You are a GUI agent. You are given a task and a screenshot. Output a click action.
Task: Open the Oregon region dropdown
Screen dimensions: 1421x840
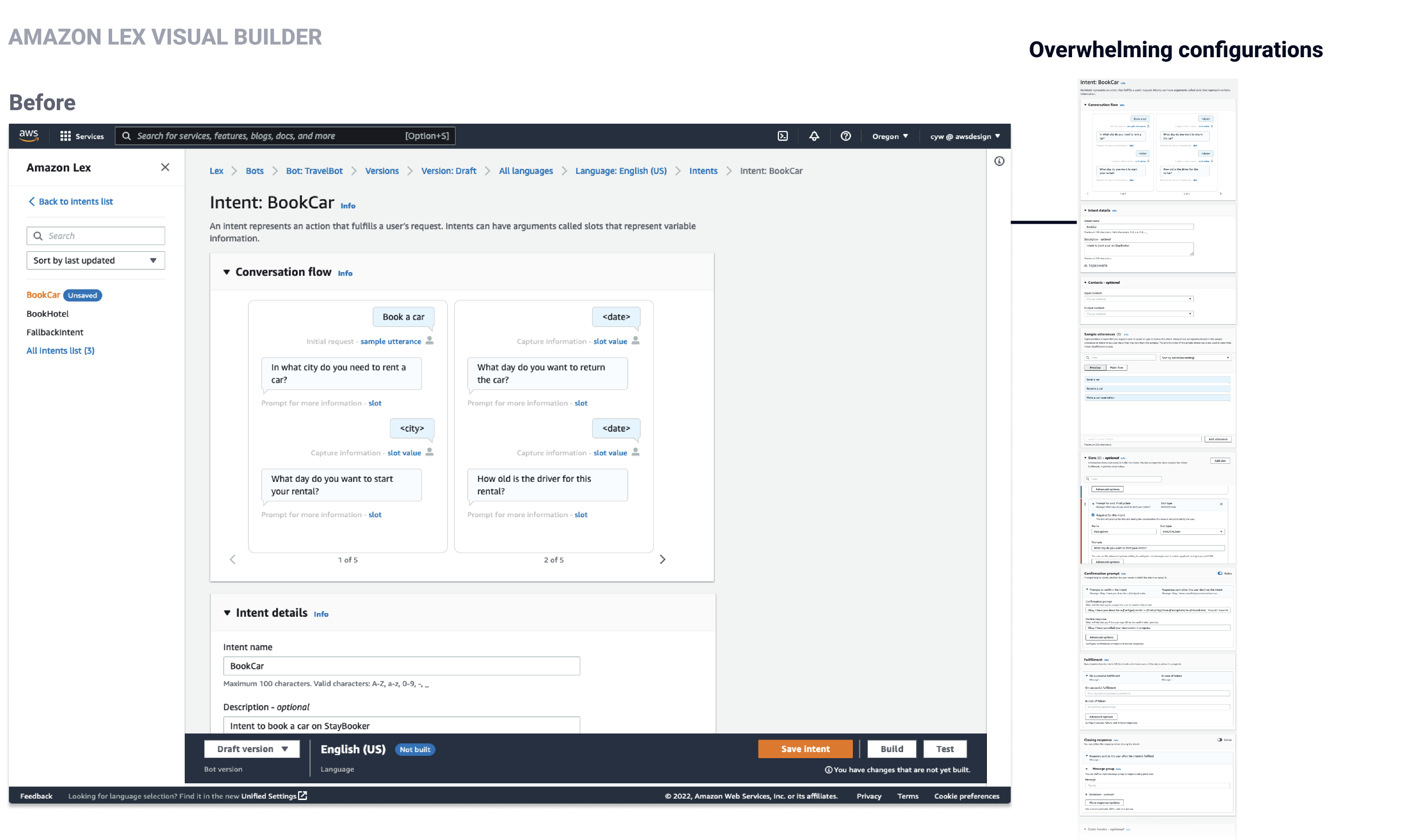pyautogui.click(x=890, y=136)
